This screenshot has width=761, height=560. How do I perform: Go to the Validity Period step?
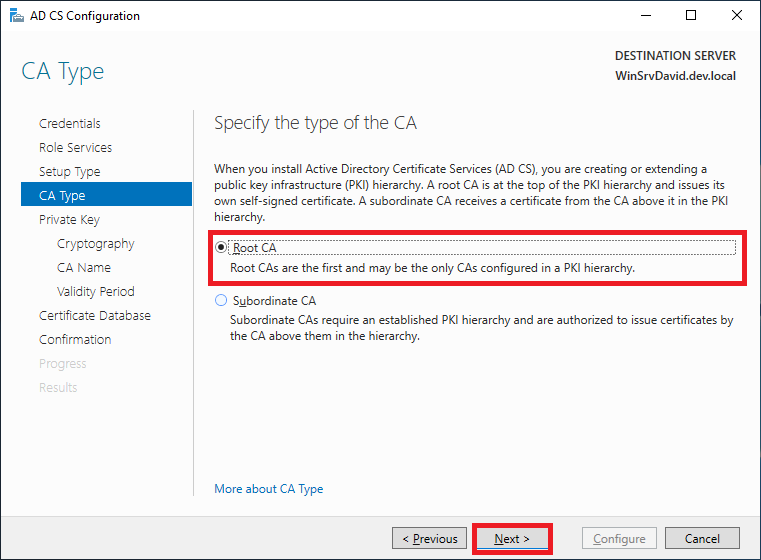95,292
